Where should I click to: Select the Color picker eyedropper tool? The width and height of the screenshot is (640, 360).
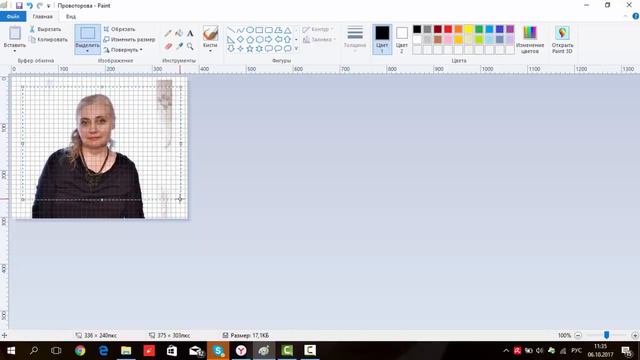coord(179,46)
